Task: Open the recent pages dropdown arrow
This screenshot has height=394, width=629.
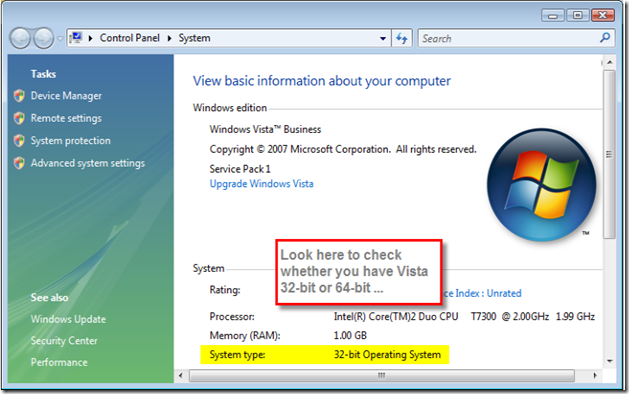Action: pos(60,39)
